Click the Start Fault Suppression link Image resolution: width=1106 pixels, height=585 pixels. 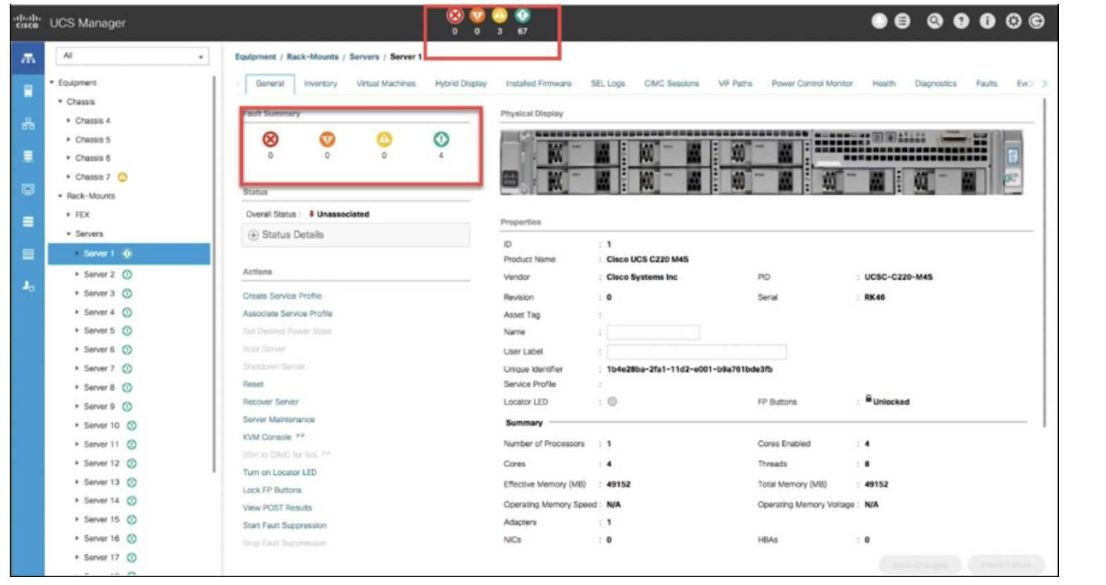(x=284, y=525)
